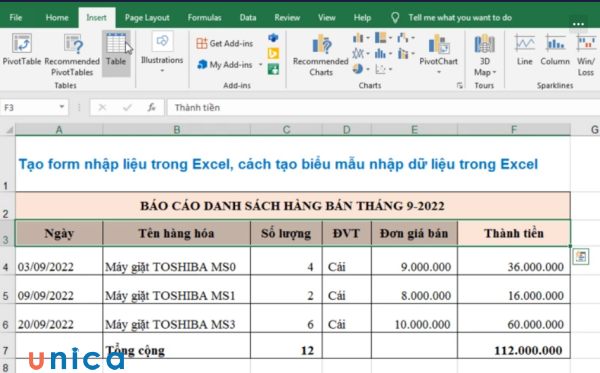Screen dimensions: 600x373
Task: Open the Help tab
Action: click(x=362, y=18)
